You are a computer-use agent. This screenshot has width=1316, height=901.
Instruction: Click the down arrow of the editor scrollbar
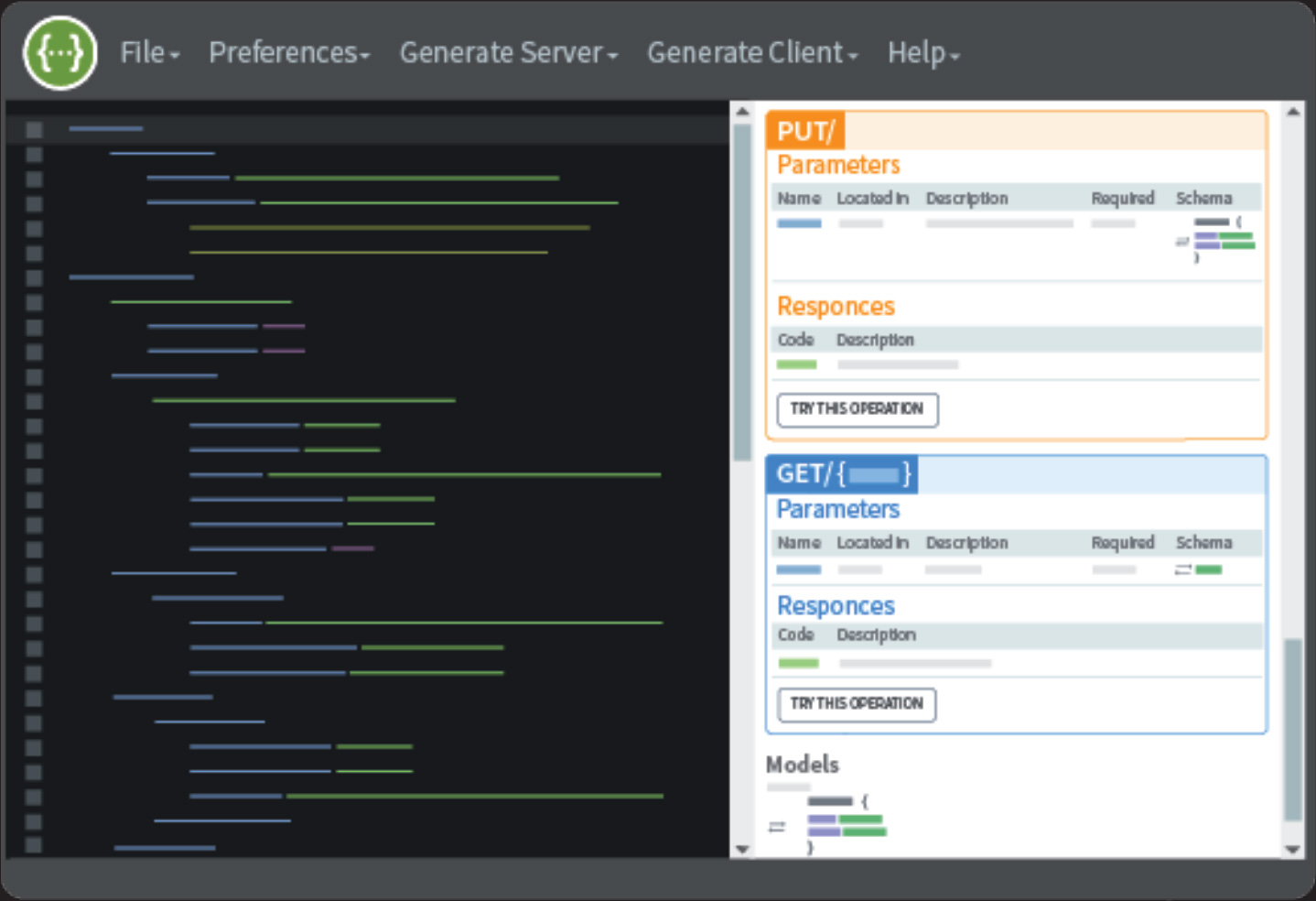tap(742, 849)
